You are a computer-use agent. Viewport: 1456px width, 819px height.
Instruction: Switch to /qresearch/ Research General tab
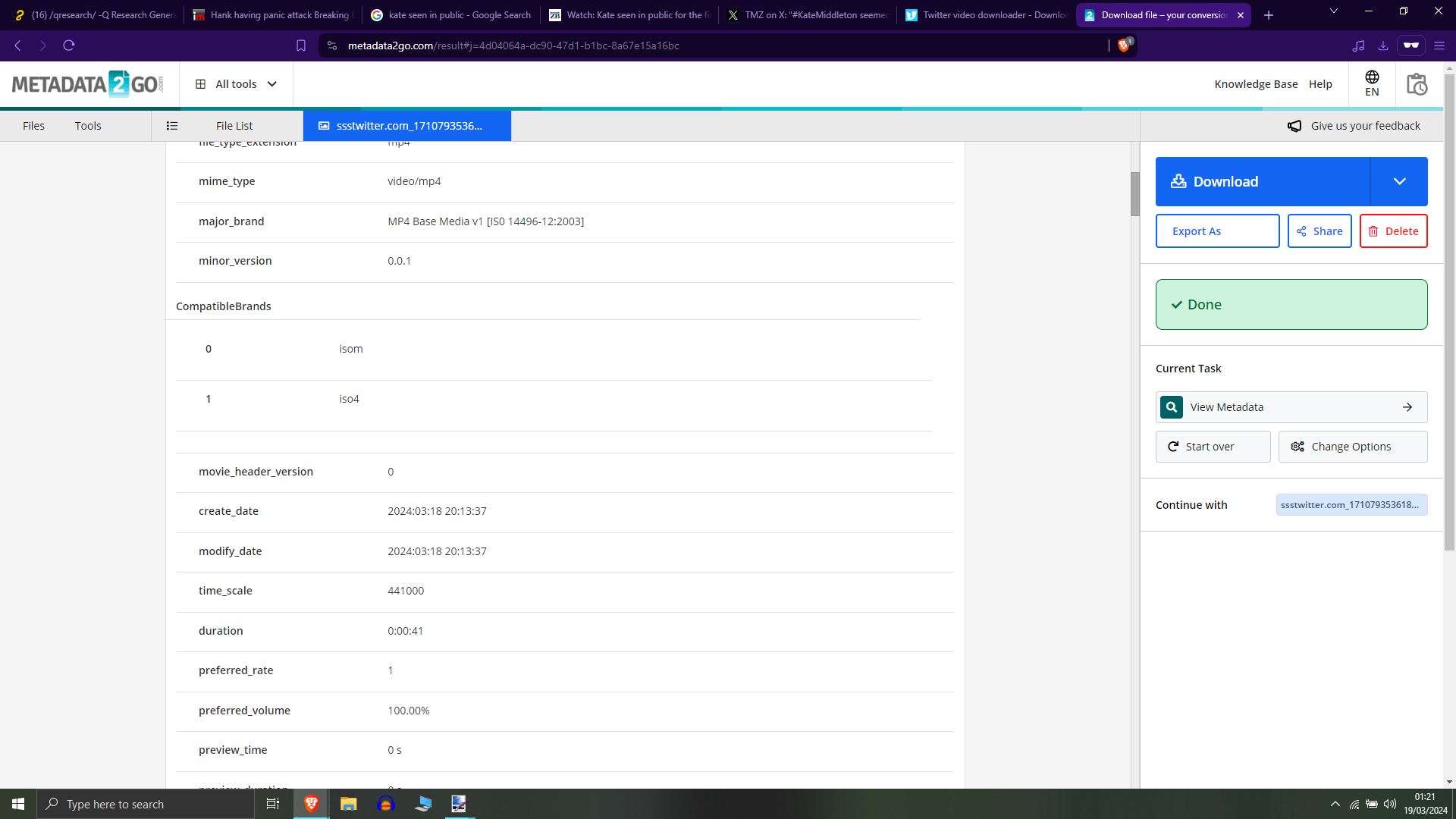click(95, 15)
